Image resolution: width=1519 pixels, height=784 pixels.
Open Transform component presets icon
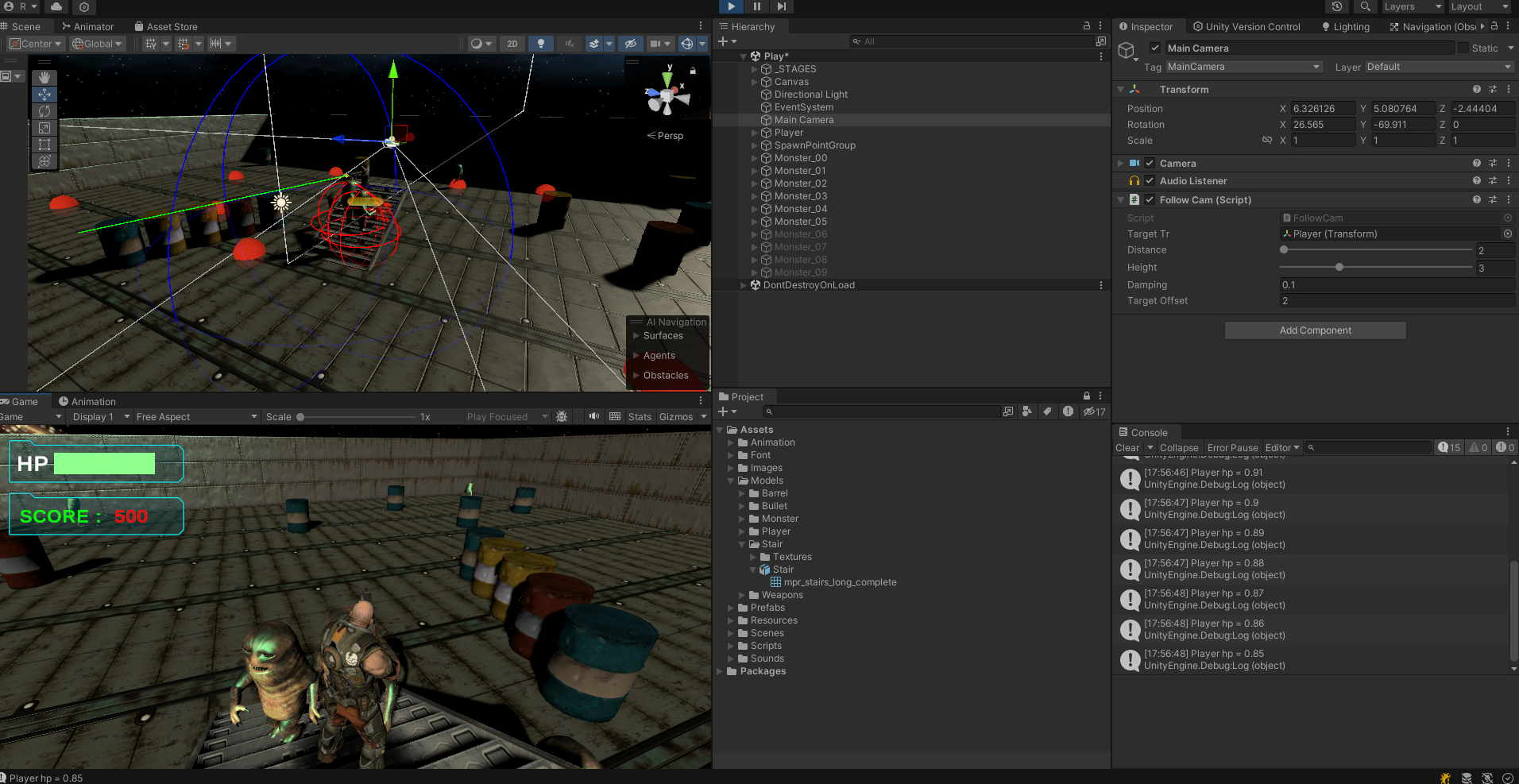[x=1493, y=89]
